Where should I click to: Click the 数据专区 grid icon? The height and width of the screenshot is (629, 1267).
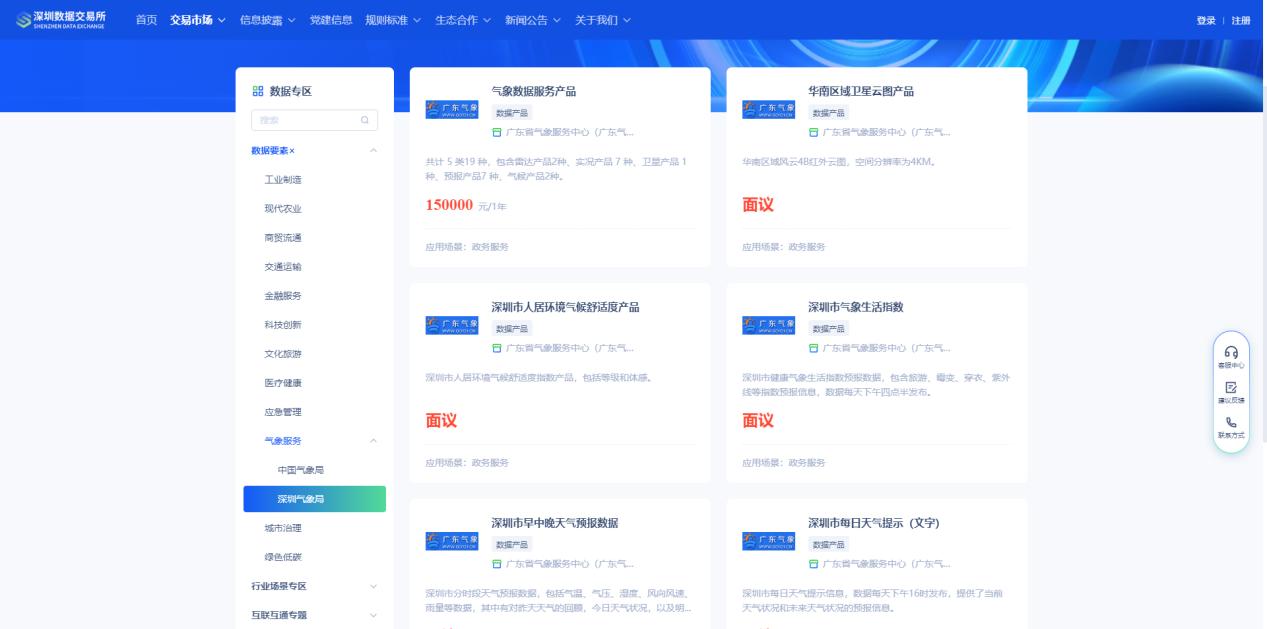coord(258,91)
